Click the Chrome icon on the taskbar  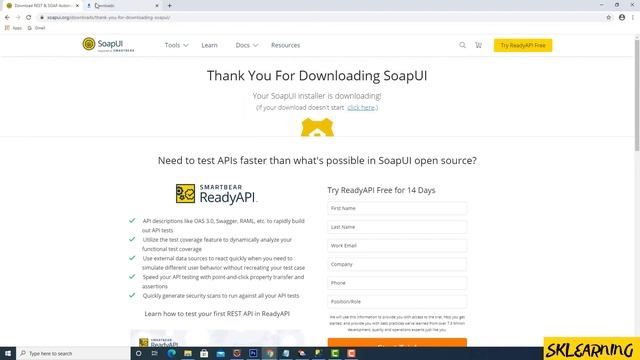point(269,353)
